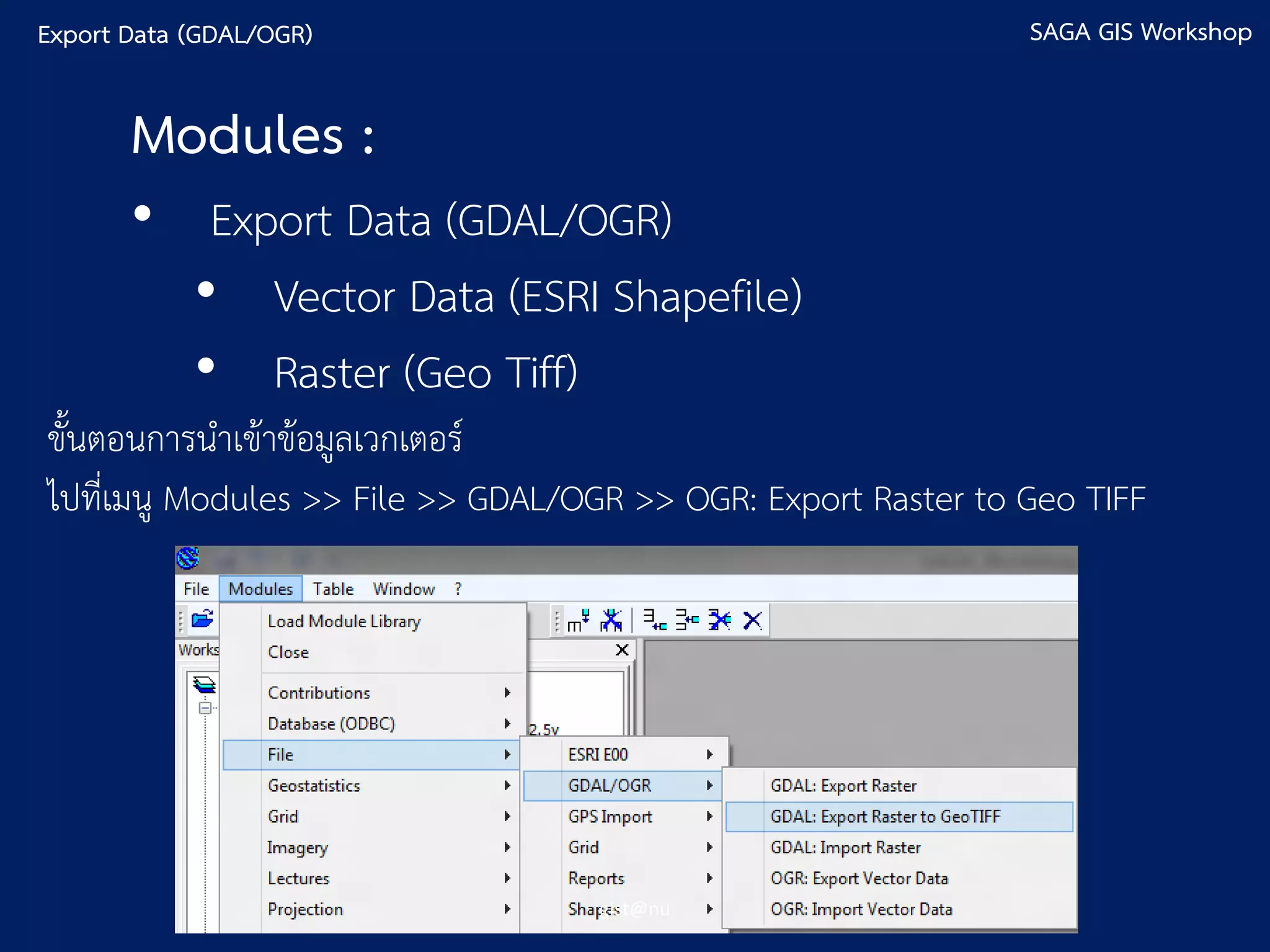Expand the Lectures submenu
This screenshot has width=1270, height=952.
(371, 879)
